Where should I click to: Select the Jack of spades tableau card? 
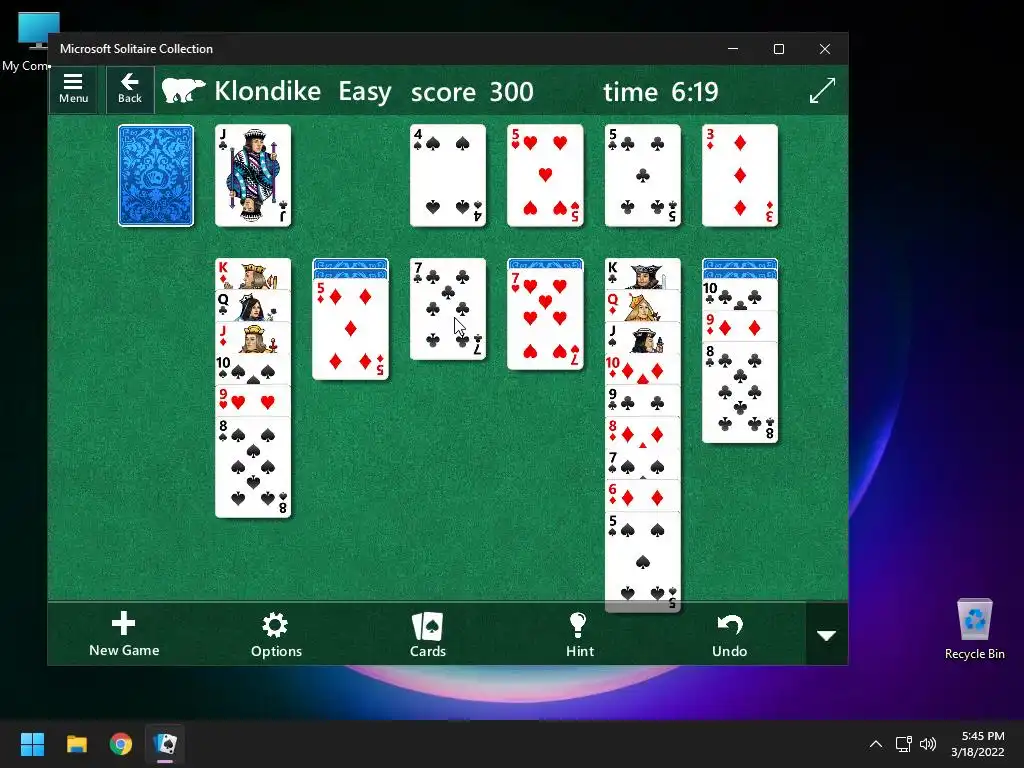pos(643,338)
